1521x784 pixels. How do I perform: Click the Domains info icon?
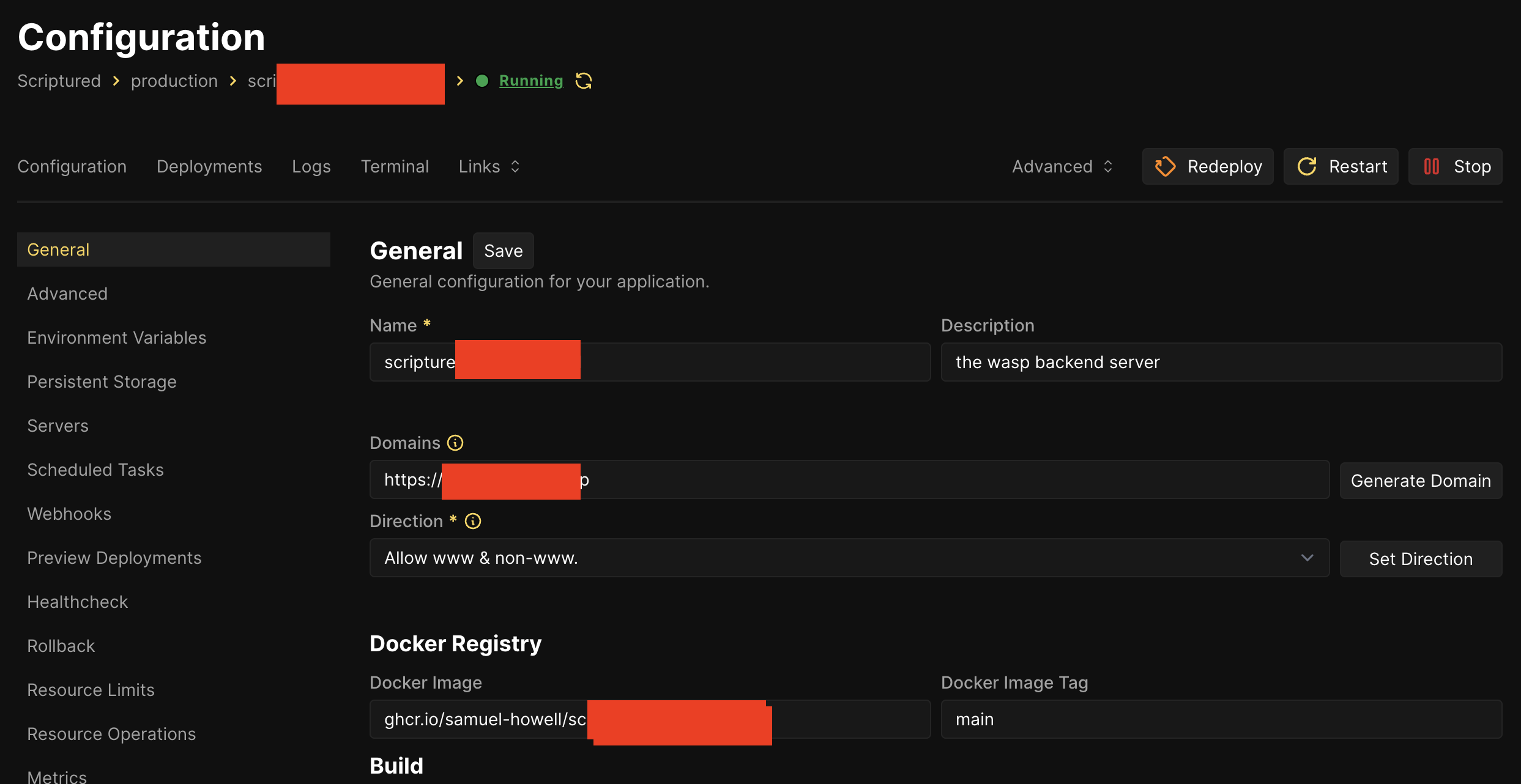click(455, 443)
